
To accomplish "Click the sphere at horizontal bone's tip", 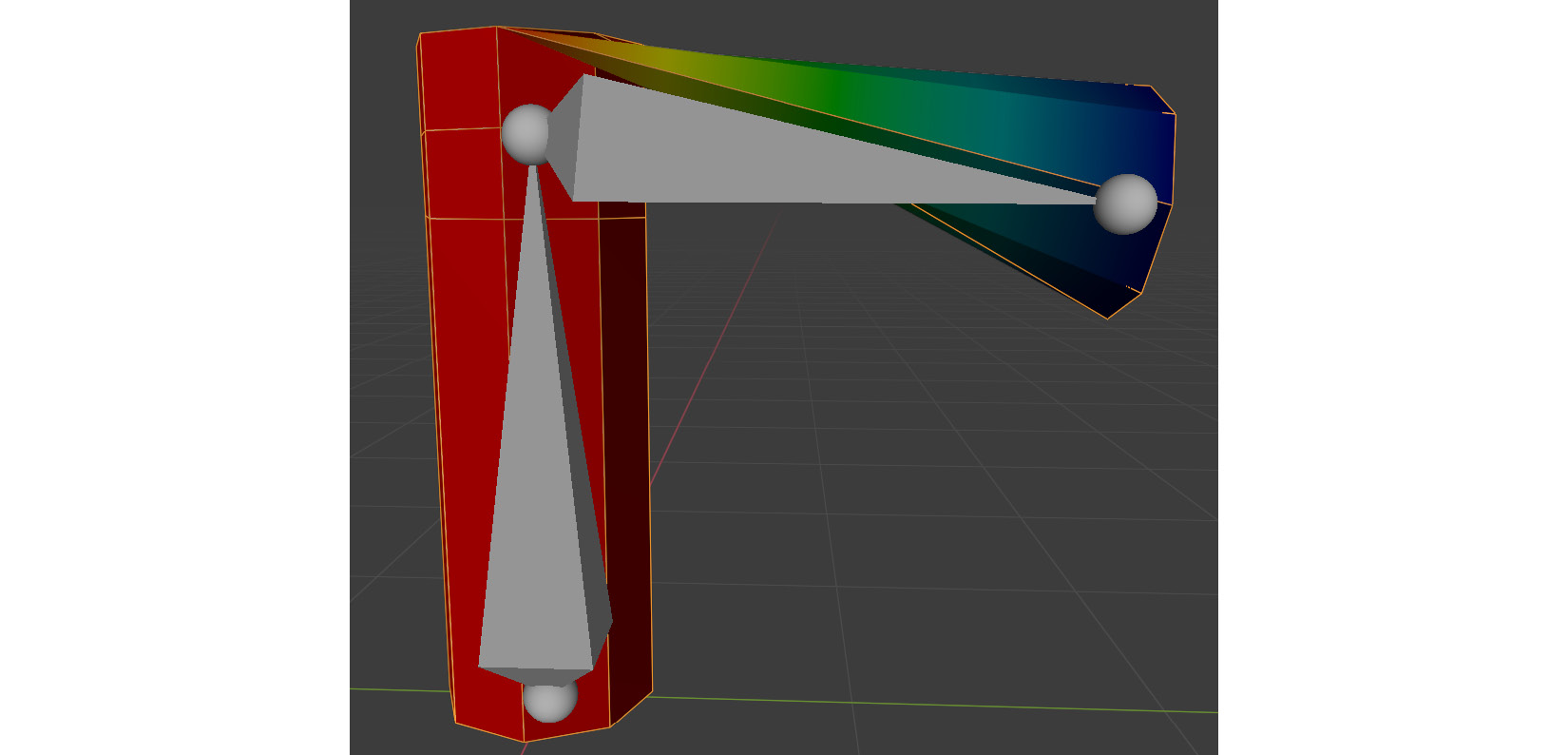I will point(1125,203).
